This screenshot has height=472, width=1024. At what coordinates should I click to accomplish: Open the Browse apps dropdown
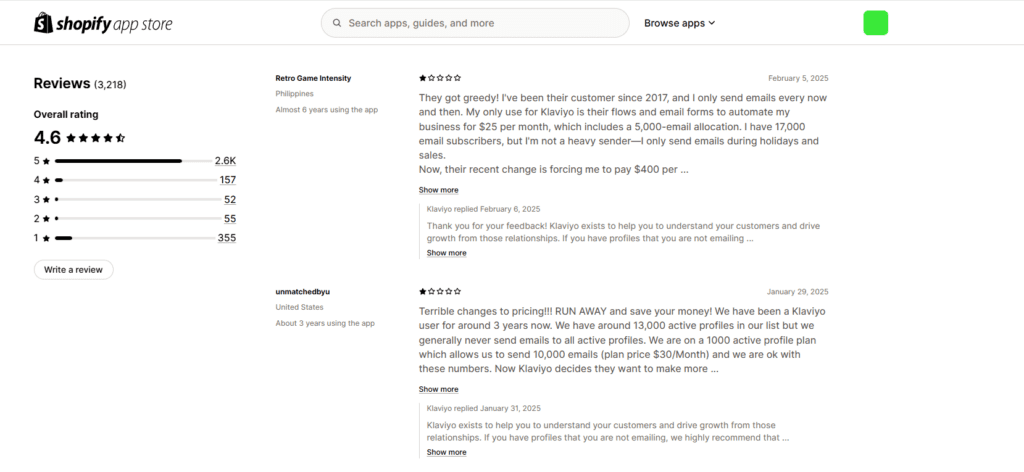679,23
